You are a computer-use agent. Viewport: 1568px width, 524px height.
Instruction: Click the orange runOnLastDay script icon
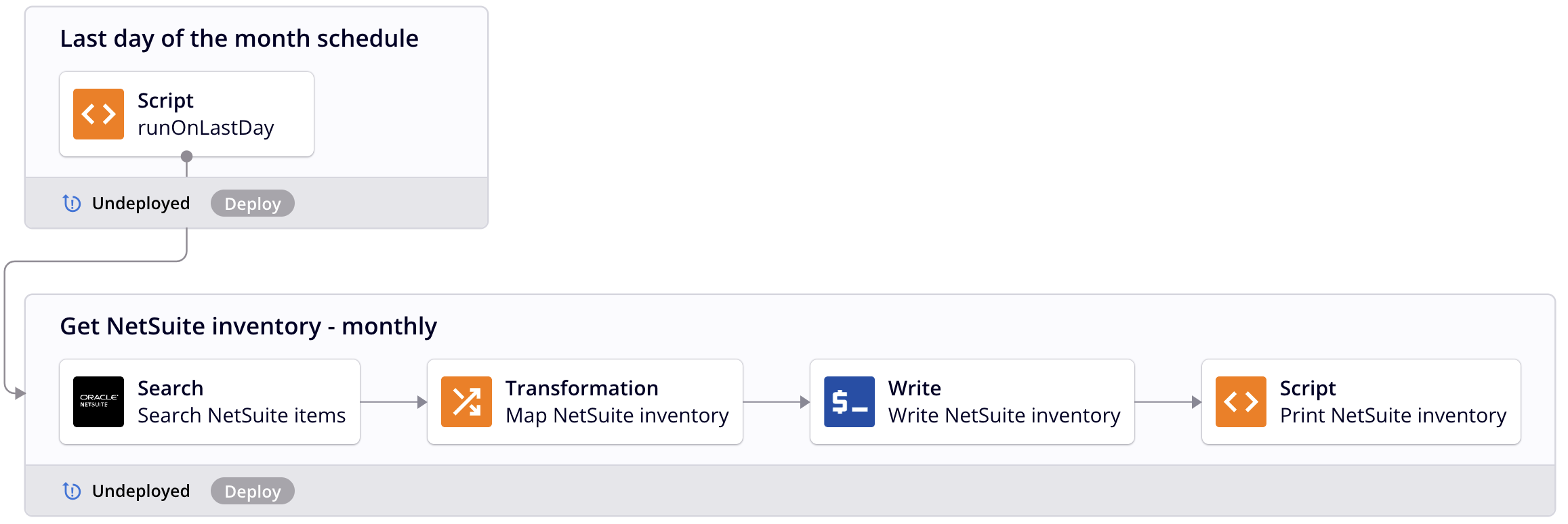(x=98, y=114)
